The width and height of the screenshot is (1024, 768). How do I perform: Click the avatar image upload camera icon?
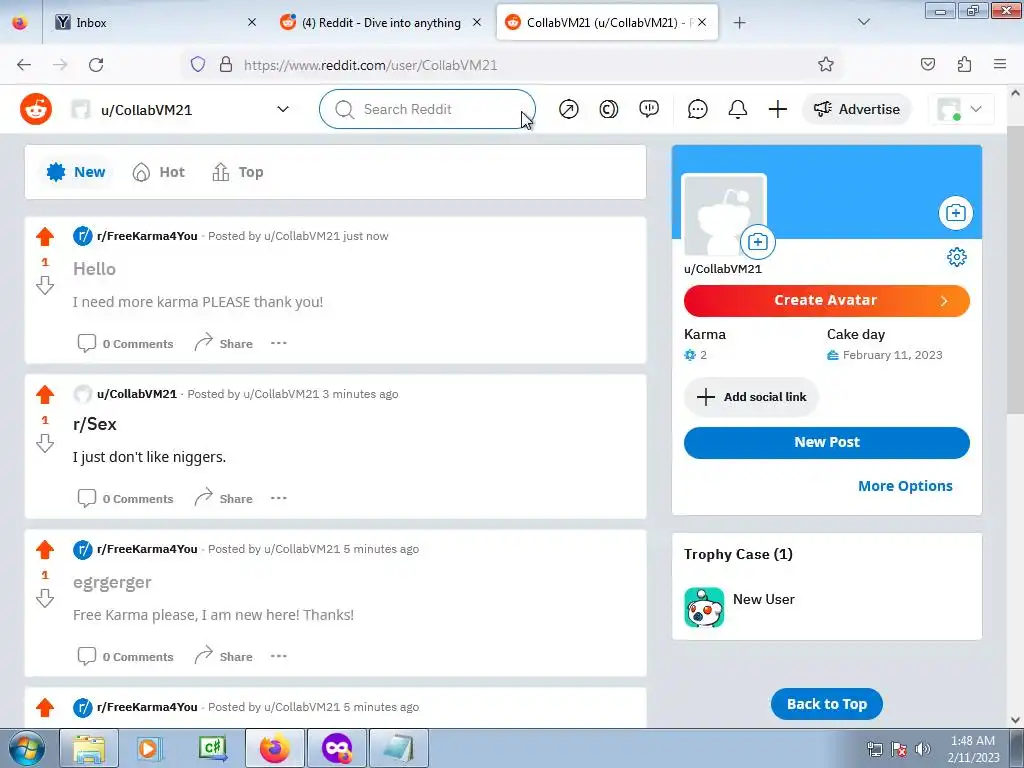click(758, 242)
